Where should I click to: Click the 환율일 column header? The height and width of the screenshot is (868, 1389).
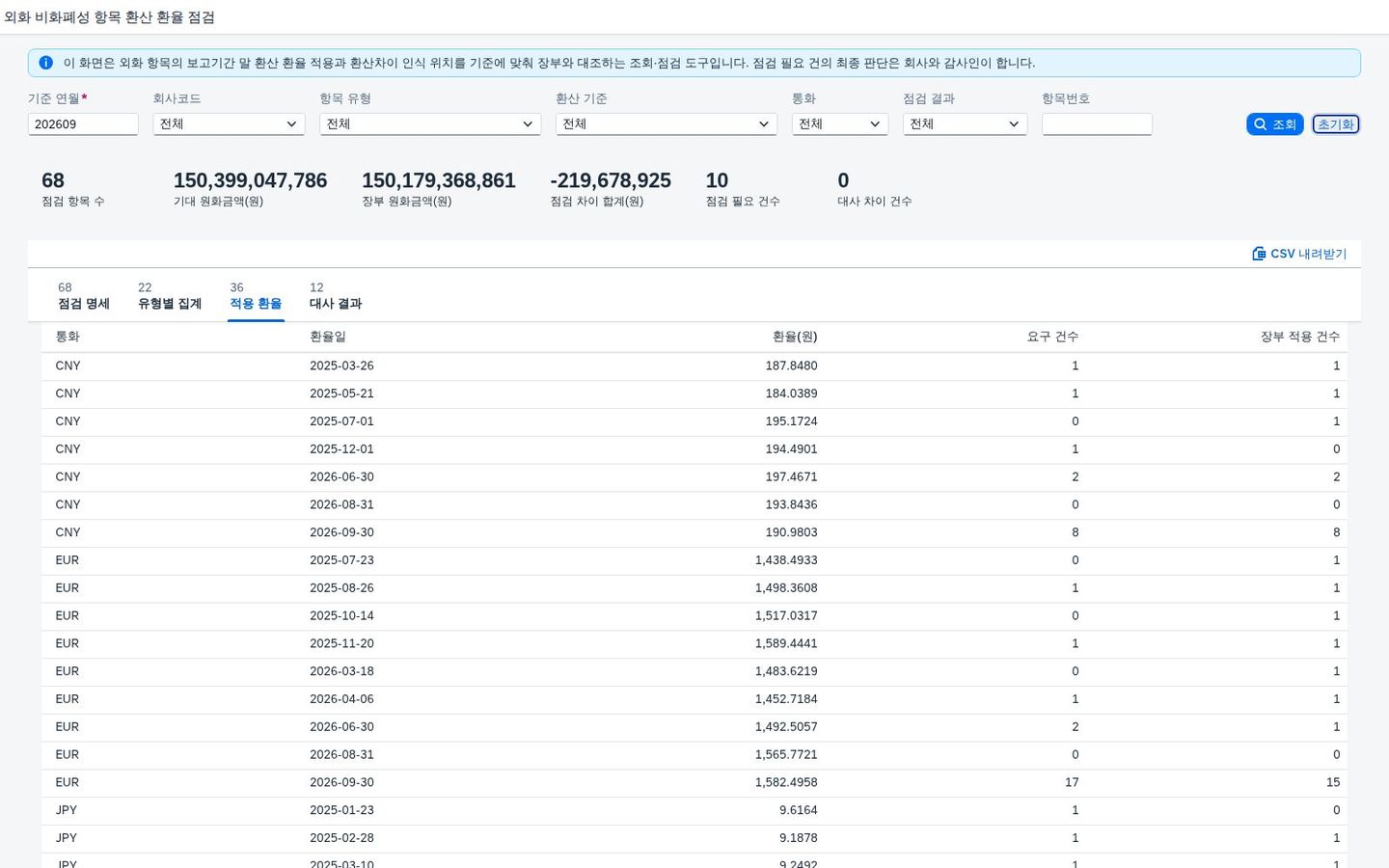[328, 337]
